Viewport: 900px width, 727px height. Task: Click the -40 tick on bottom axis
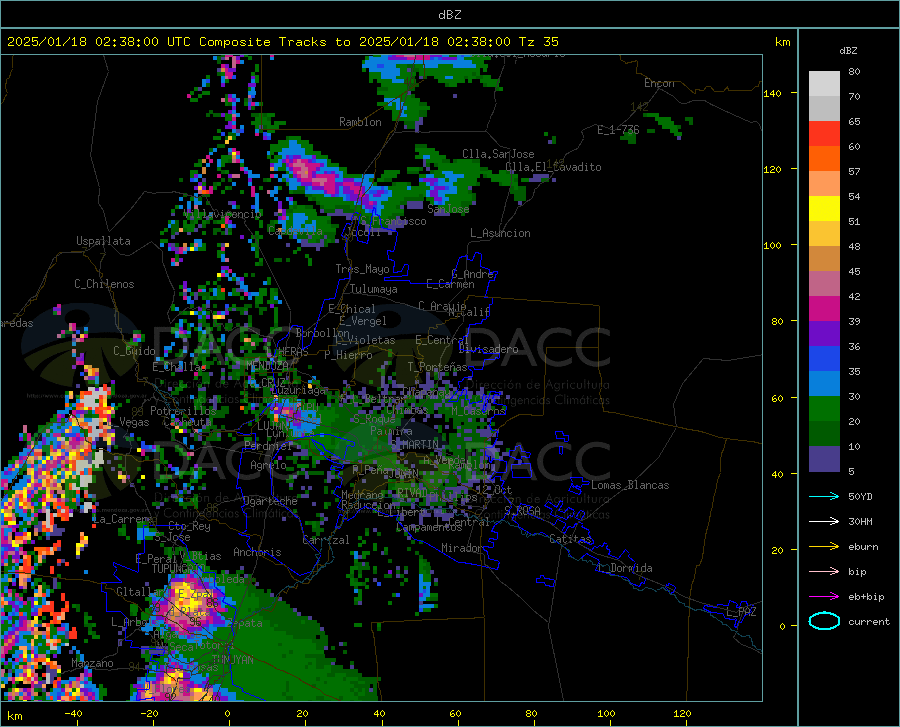pyautogui.click(x=73, y=713)
